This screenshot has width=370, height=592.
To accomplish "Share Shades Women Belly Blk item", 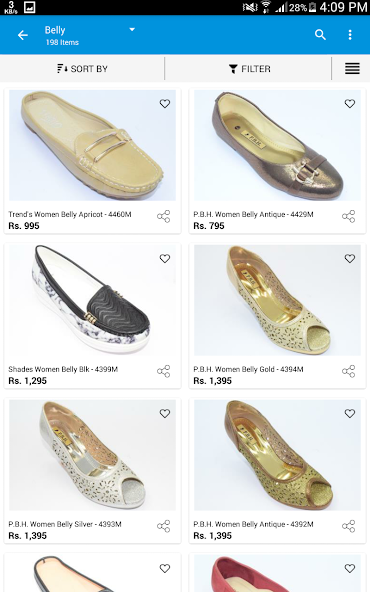I will tap(163, 371).
